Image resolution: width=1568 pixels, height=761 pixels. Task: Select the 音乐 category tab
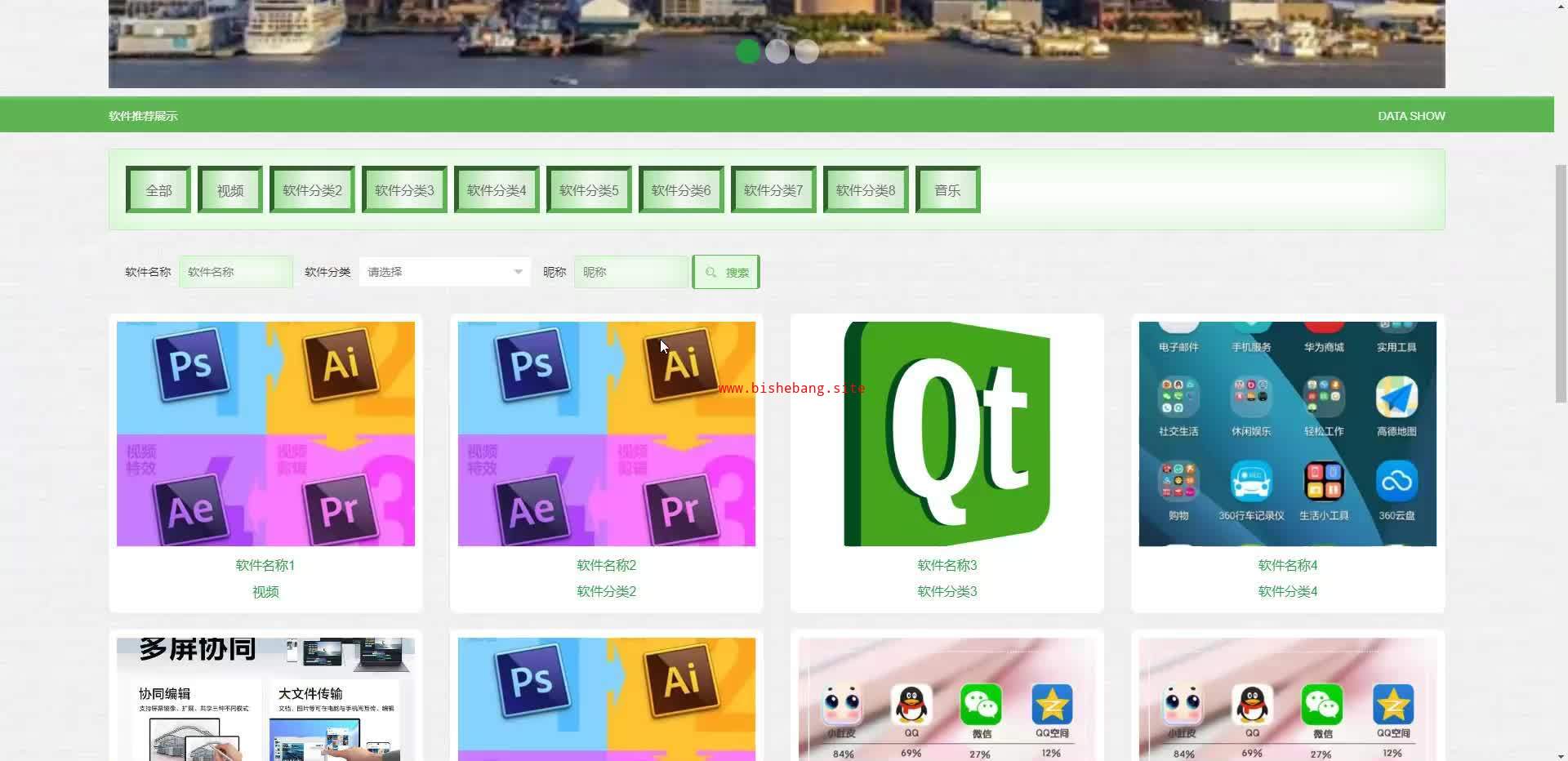[947, 190]
